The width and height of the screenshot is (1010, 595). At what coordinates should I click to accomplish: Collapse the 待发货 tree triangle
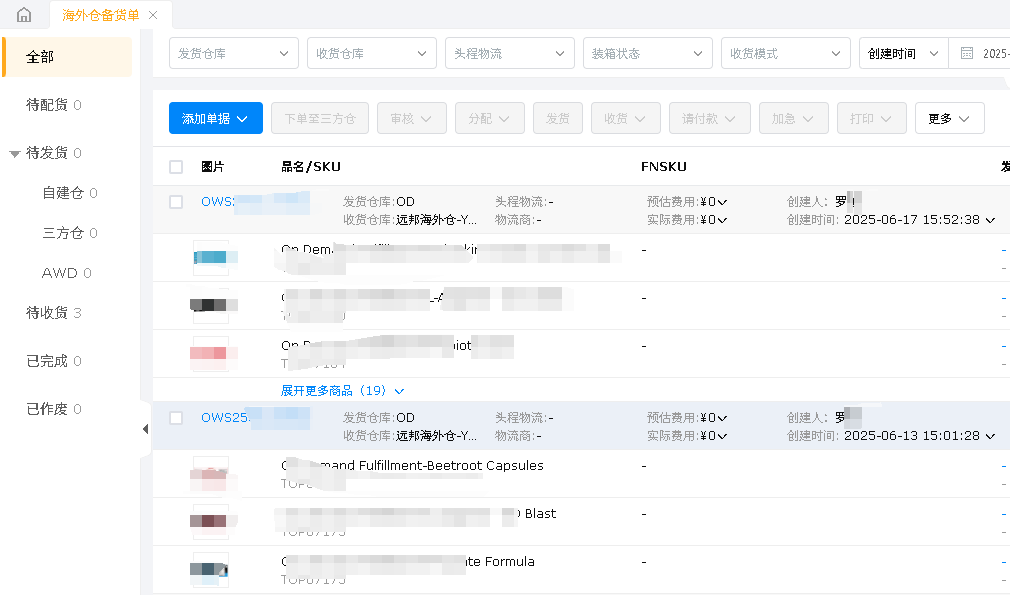tap(14, 154)
